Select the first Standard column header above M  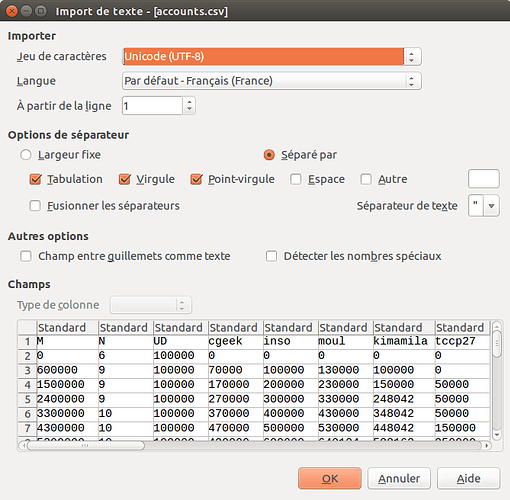pos(67,328)
